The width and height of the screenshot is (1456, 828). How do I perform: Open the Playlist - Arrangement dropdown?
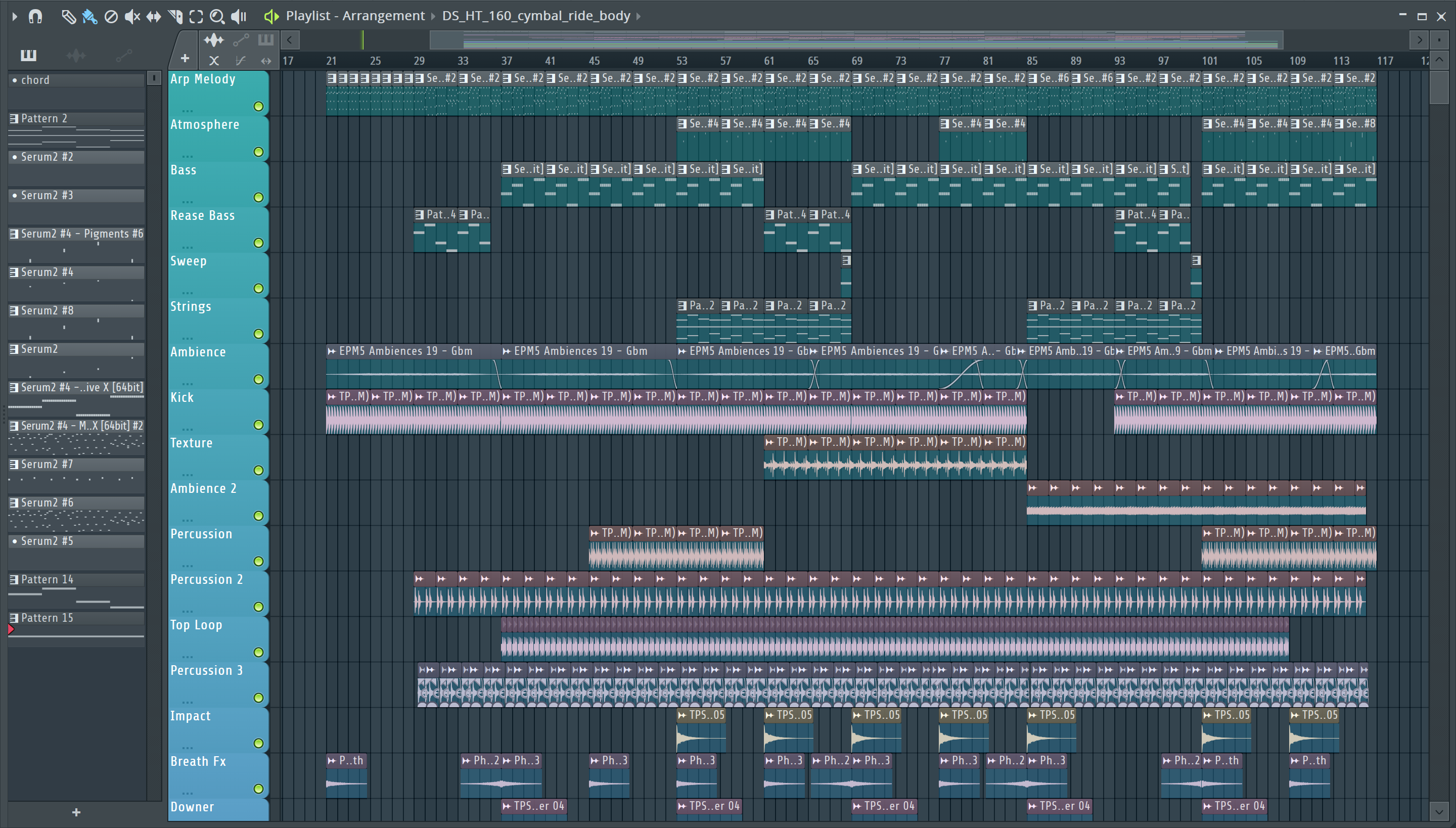[355, 16]
